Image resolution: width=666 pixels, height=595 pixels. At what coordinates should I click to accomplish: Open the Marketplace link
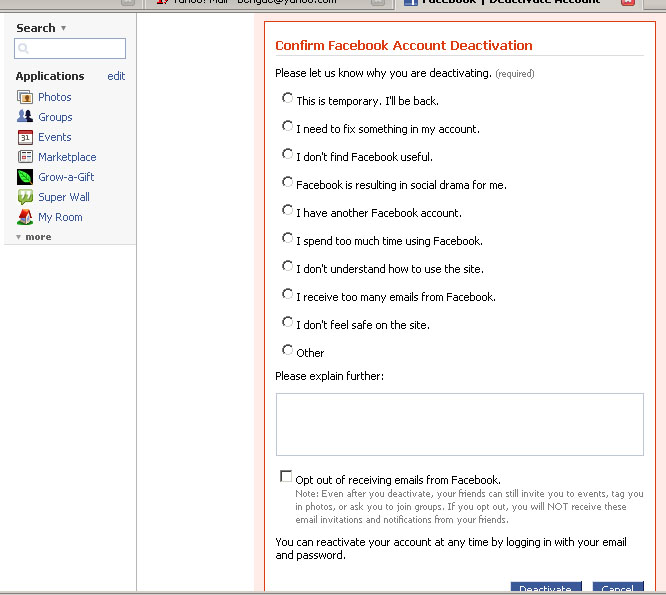click(x=67, y=157)
